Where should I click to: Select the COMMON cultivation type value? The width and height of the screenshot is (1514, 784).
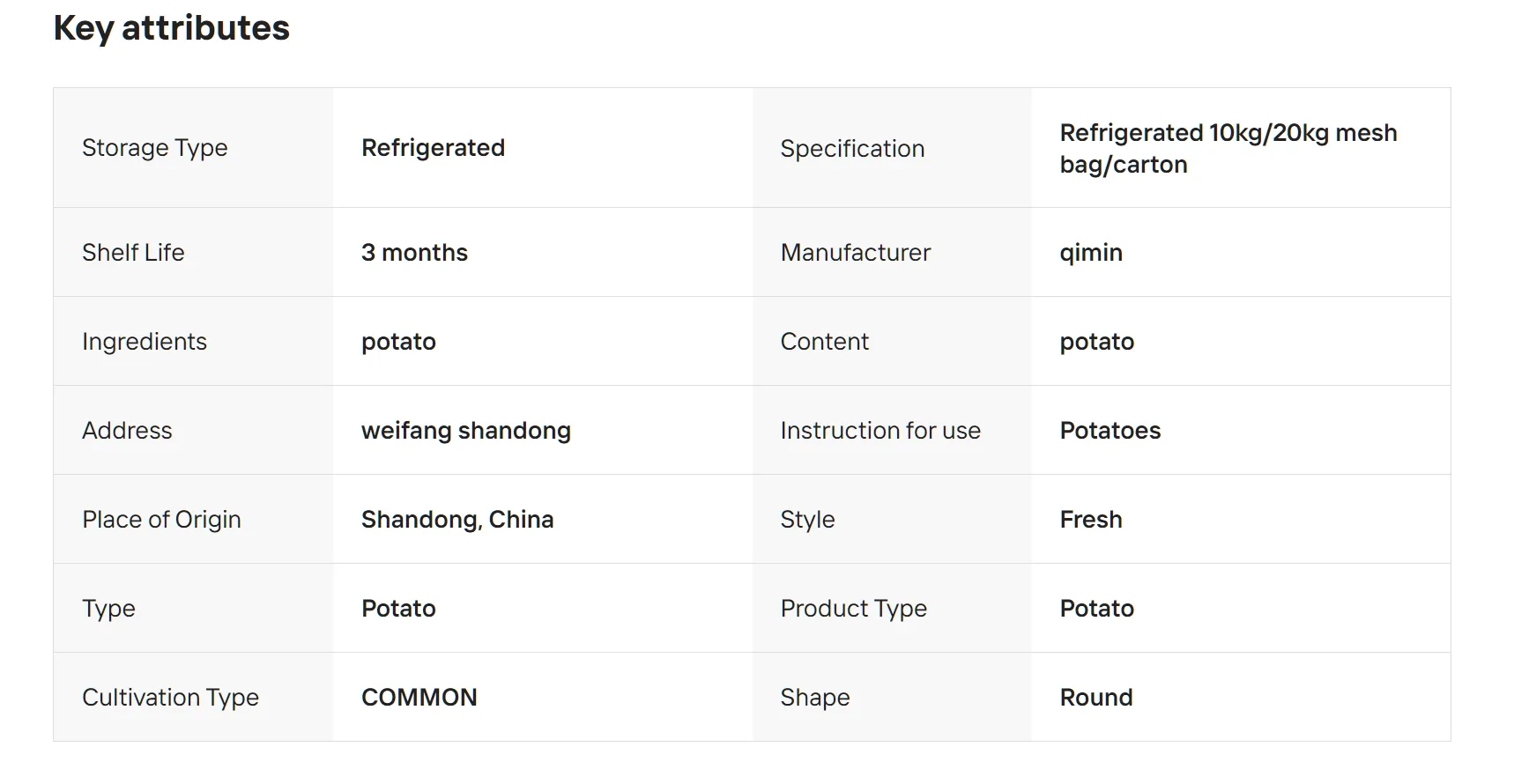pyautogui.click(x=419, y=698)
